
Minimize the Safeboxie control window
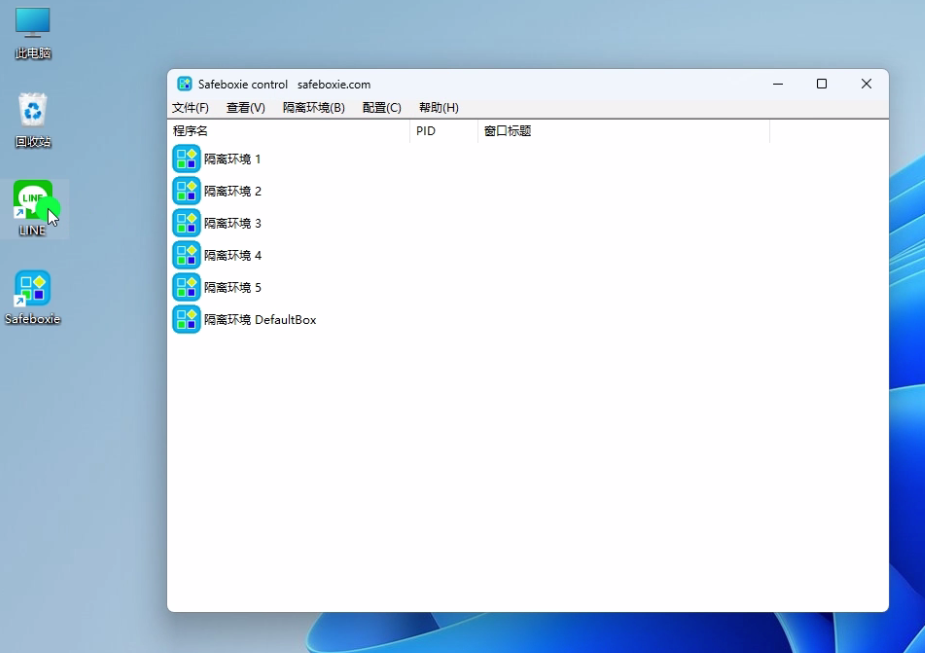[778, 84]
